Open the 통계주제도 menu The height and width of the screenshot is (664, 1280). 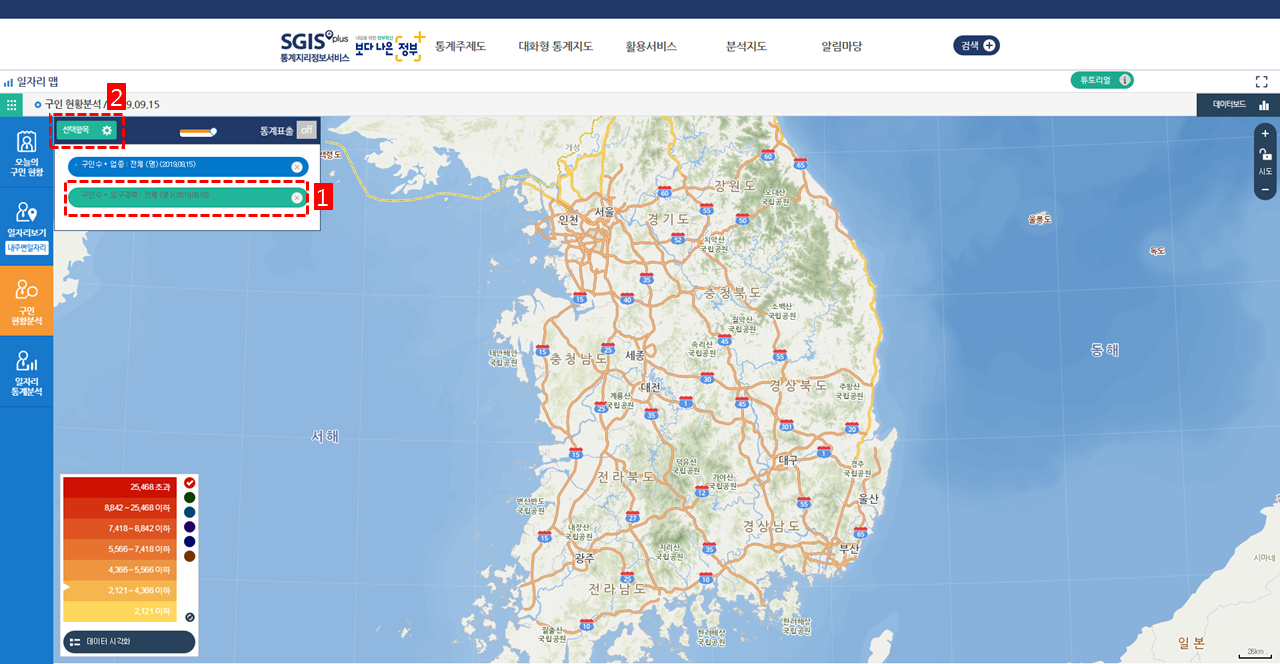point(460,46)
